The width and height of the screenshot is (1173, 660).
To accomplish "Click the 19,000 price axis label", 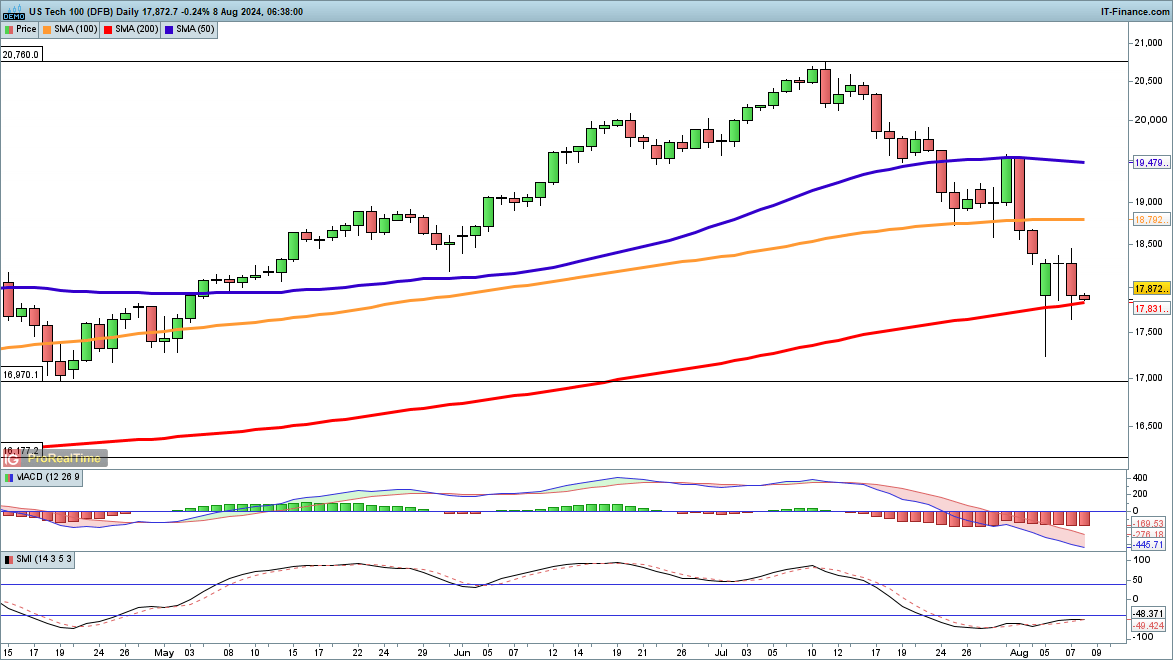I will tap(1149, 202).
